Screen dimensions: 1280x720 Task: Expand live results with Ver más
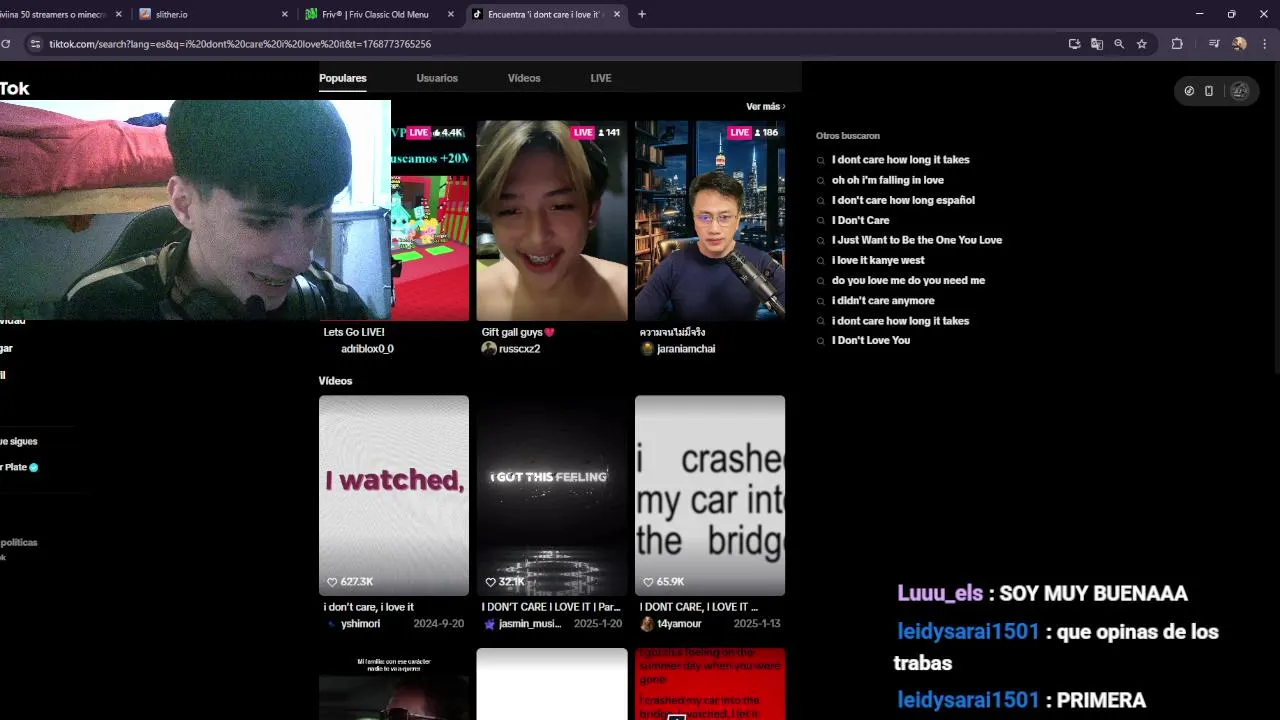pos(765,107)
